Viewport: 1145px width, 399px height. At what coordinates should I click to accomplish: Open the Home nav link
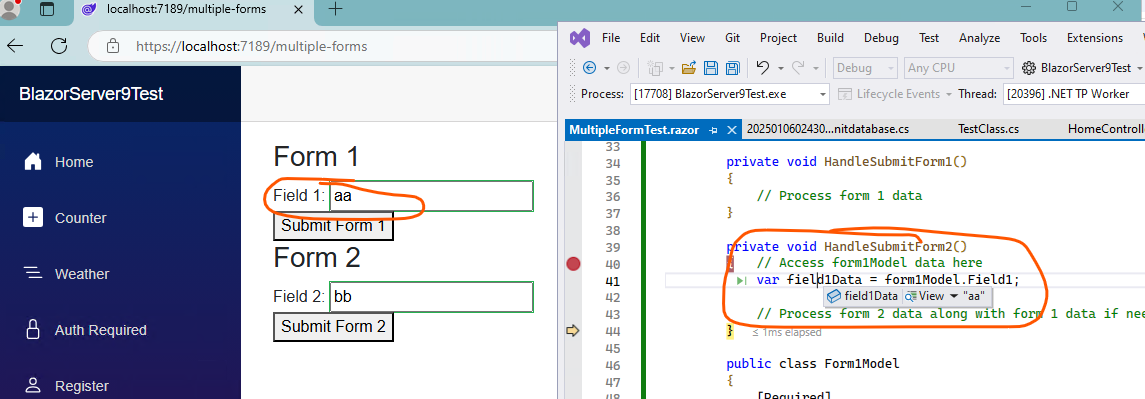[74, 162]
